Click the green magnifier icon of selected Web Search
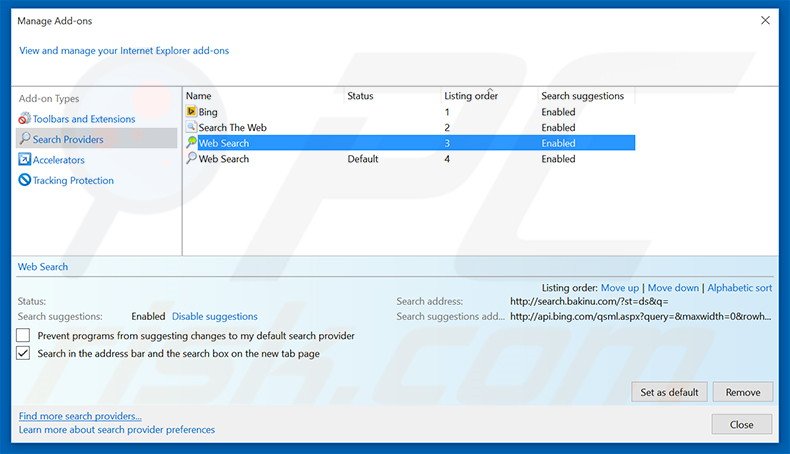This screenshot has width=790, height=454. click(191, 143)
